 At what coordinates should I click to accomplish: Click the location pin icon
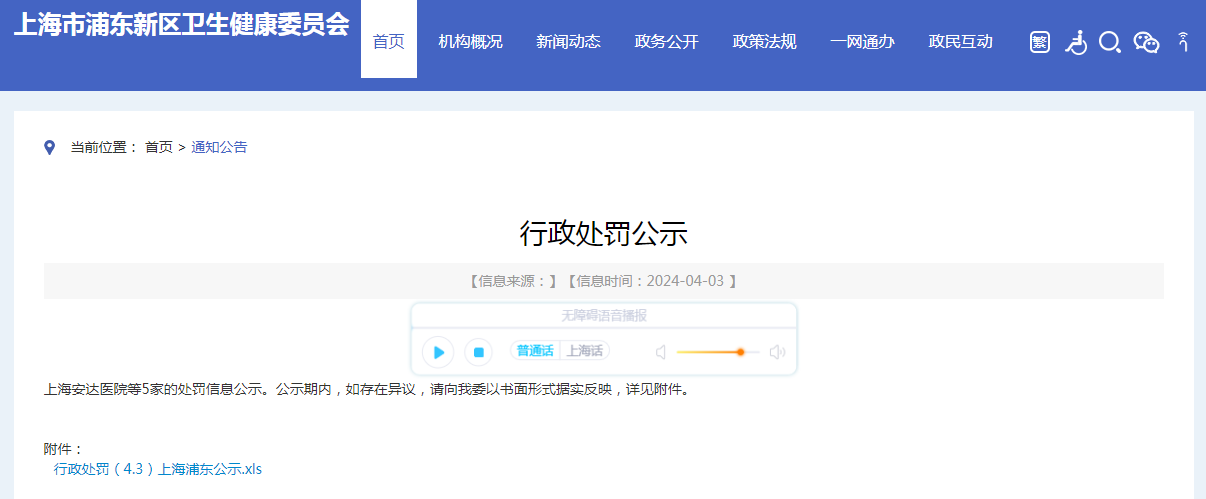click(x=50, y=148)
